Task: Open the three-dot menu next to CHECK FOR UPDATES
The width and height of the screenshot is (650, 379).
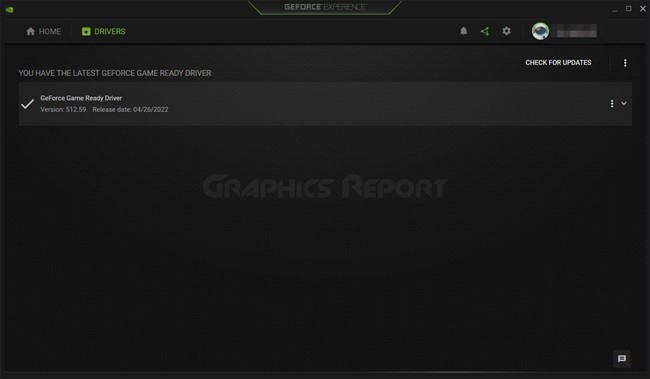Action: click(x=625, y=63)
